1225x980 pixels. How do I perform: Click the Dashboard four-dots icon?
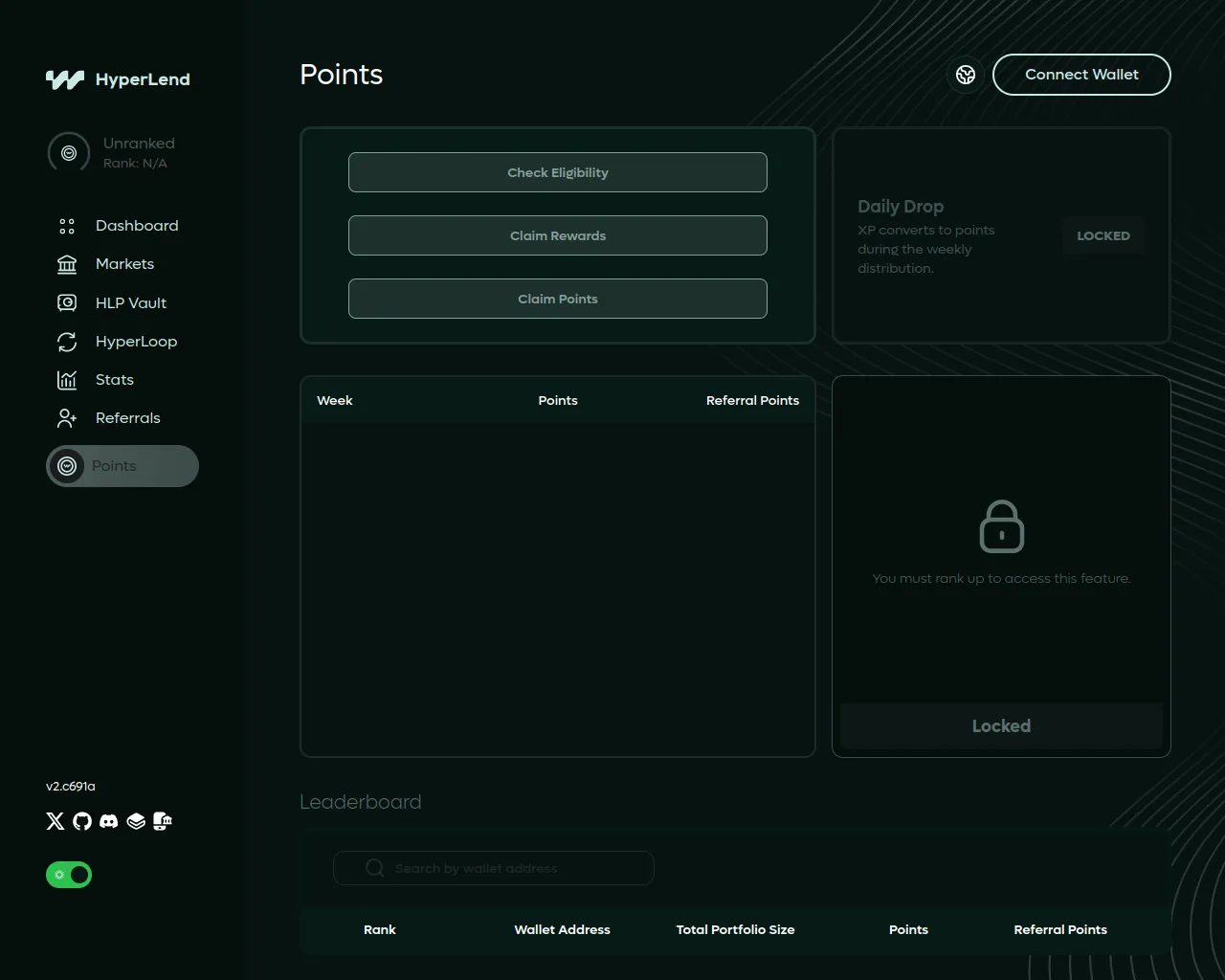[67, 226]
